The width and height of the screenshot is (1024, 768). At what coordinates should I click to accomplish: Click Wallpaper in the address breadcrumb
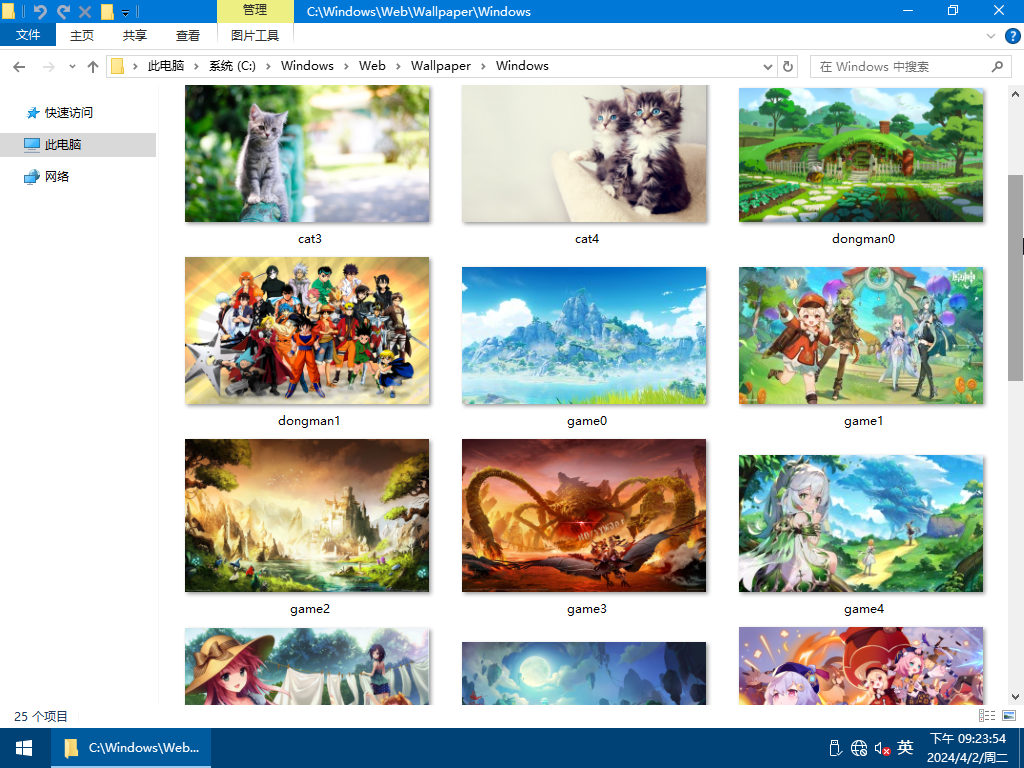coord(440,66)
